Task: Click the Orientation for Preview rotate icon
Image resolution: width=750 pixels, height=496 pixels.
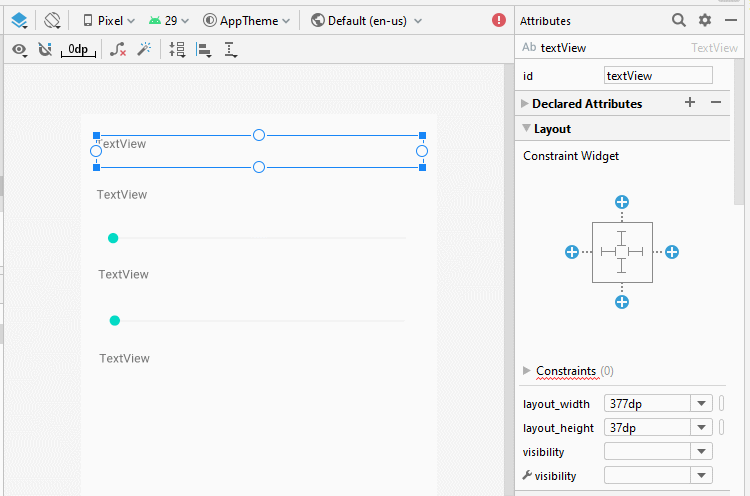Action: [x=52, y=21]
